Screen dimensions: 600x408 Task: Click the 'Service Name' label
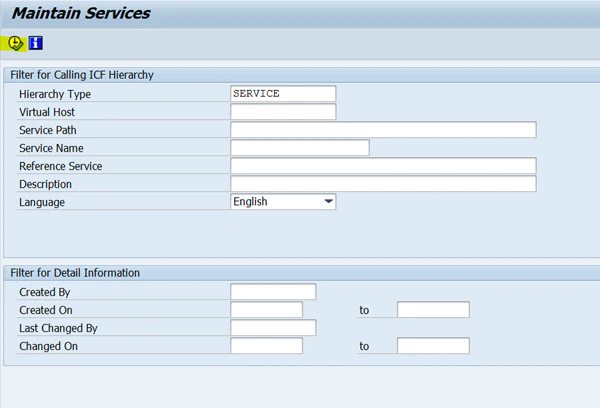pos(51,148)
